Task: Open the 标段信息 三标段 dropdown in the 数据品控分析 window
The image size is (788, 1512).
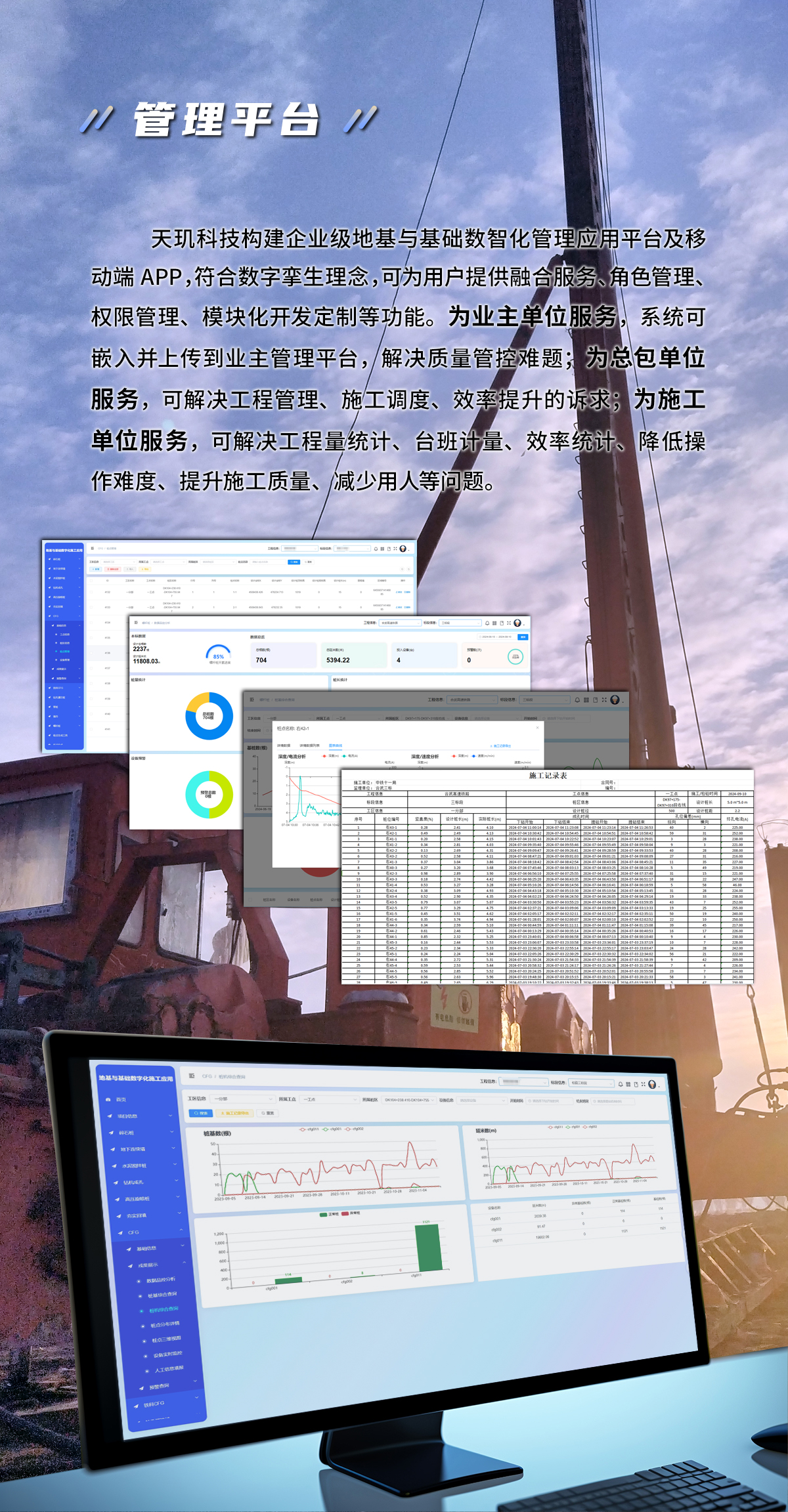Action: (x=460, y=623)
